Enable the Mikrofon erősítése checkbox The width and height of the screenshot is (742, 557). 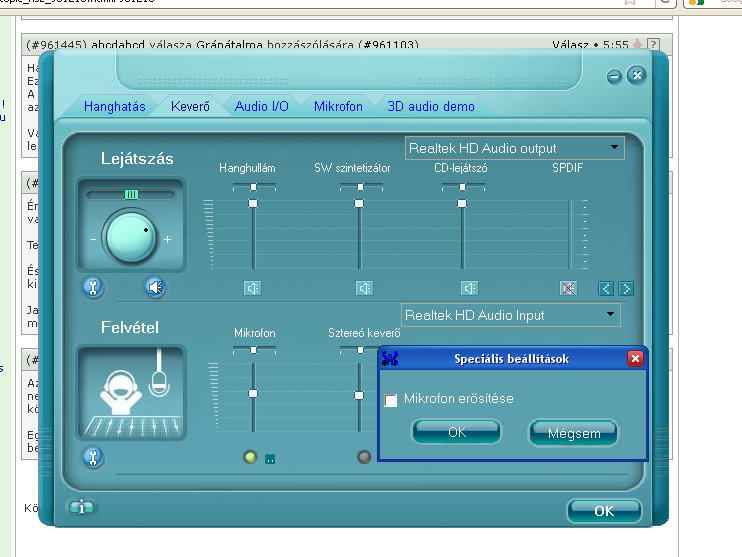click(391, 400)
